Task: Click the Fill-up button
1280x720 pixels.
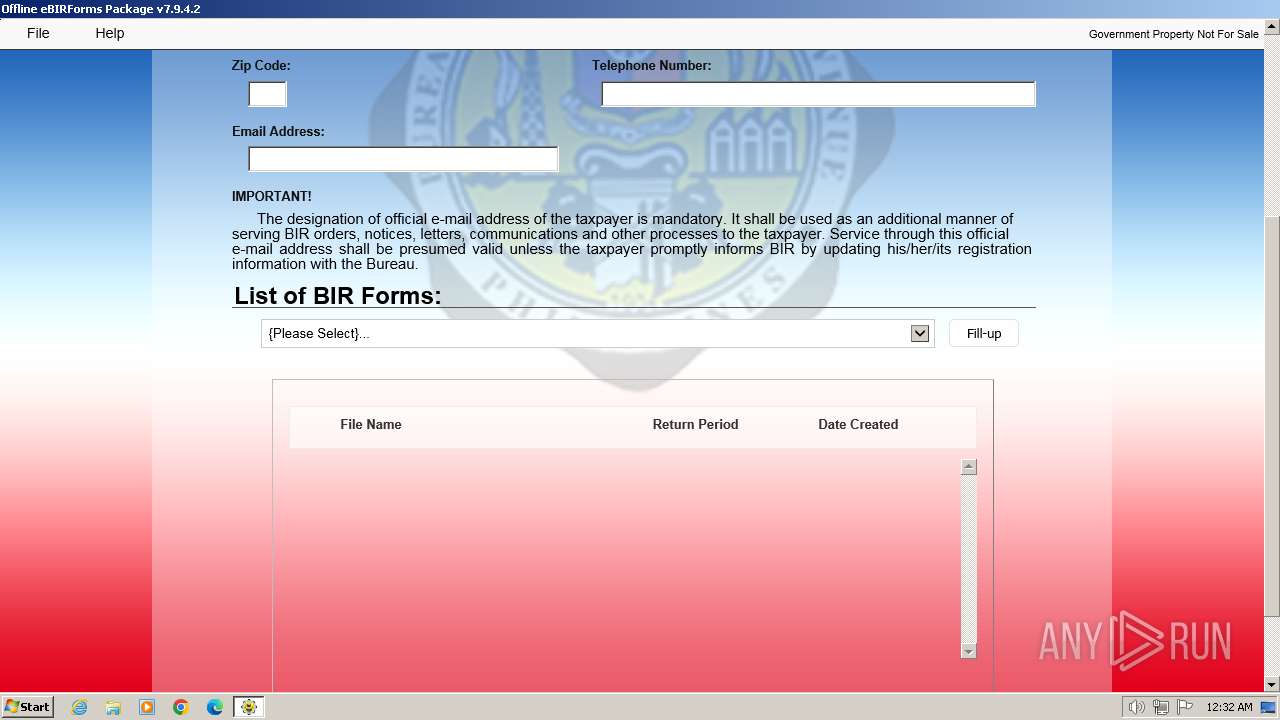Action: click(x=984, y=333)
